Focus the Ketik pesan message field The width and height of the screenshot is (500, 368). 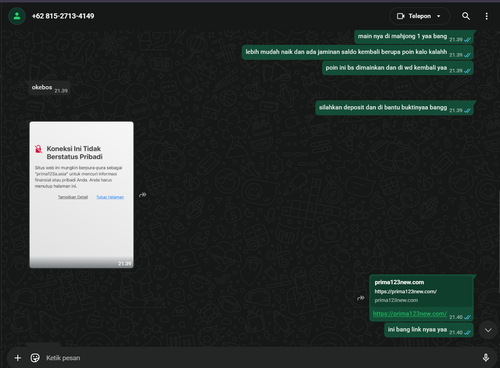click(260, 358)
